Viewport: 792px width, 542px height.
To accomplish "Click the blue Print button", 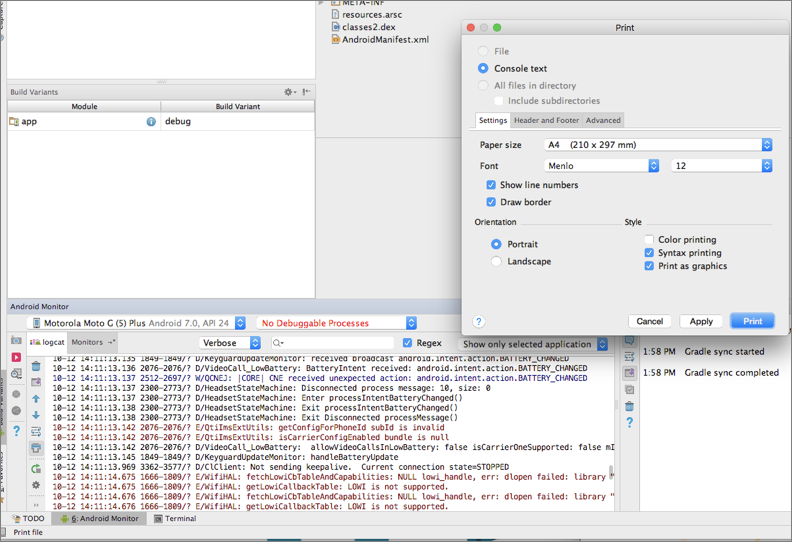I will (x=753, y=321).
